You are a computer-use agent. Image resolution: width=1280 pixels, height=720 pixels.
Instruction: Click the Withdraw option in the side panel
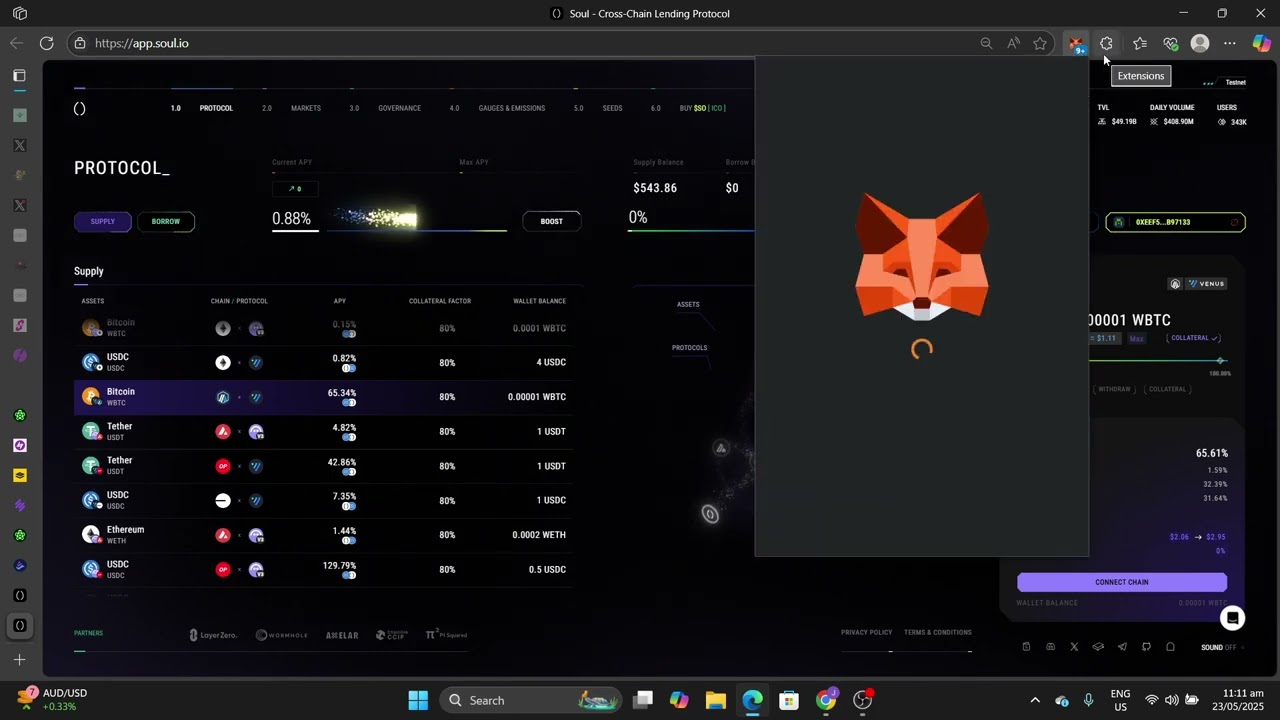point(1114,389)
